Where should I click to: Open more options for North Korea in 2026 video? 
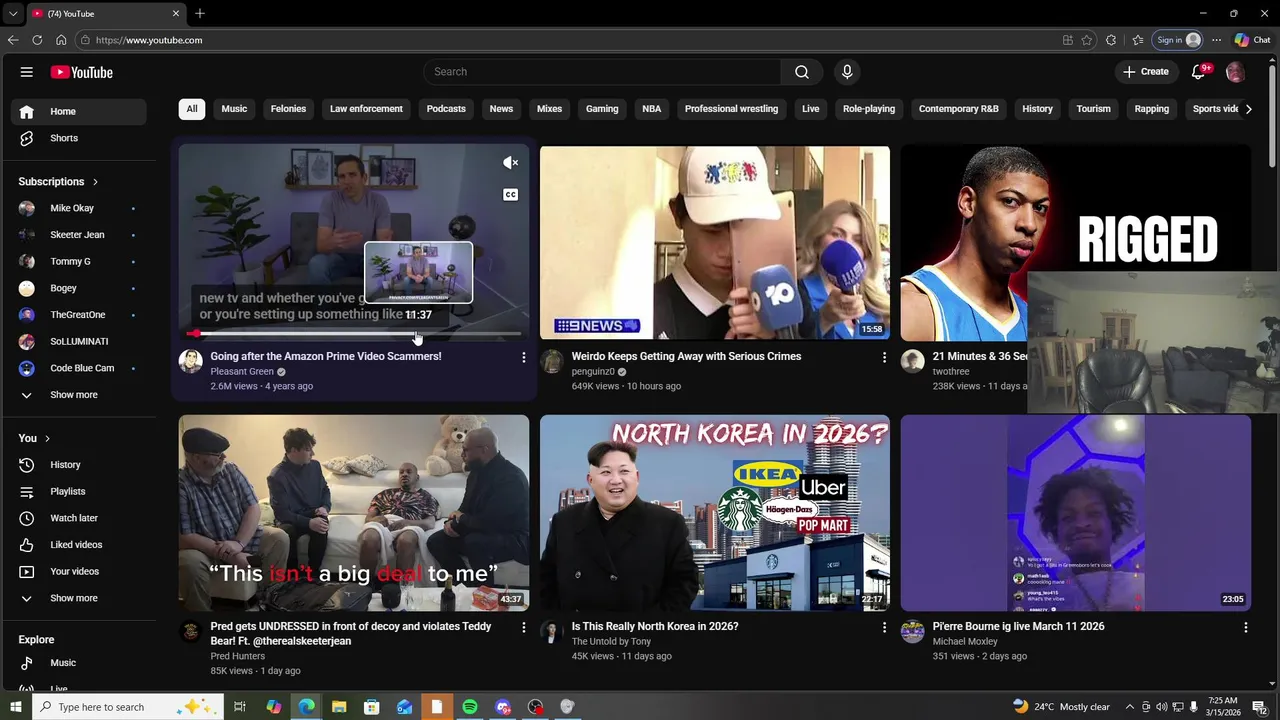[884, 627]
